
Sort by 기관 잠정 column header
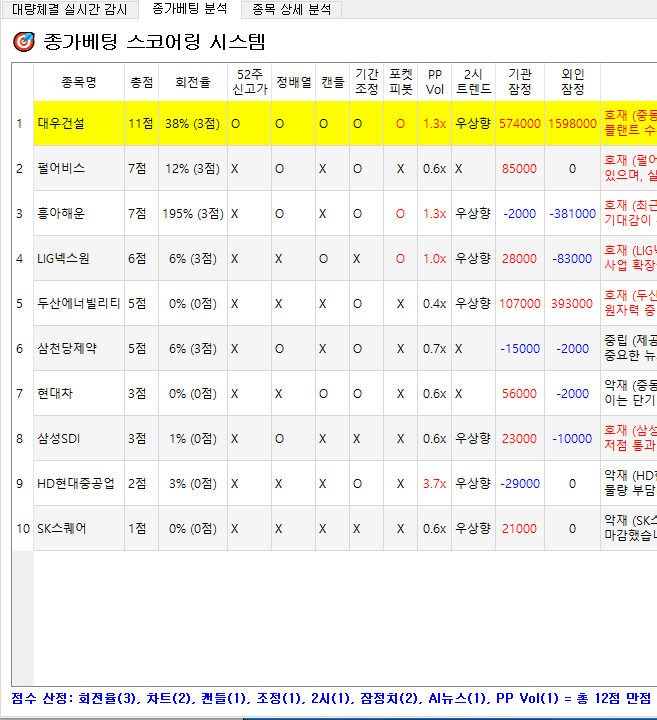point(519,82)
